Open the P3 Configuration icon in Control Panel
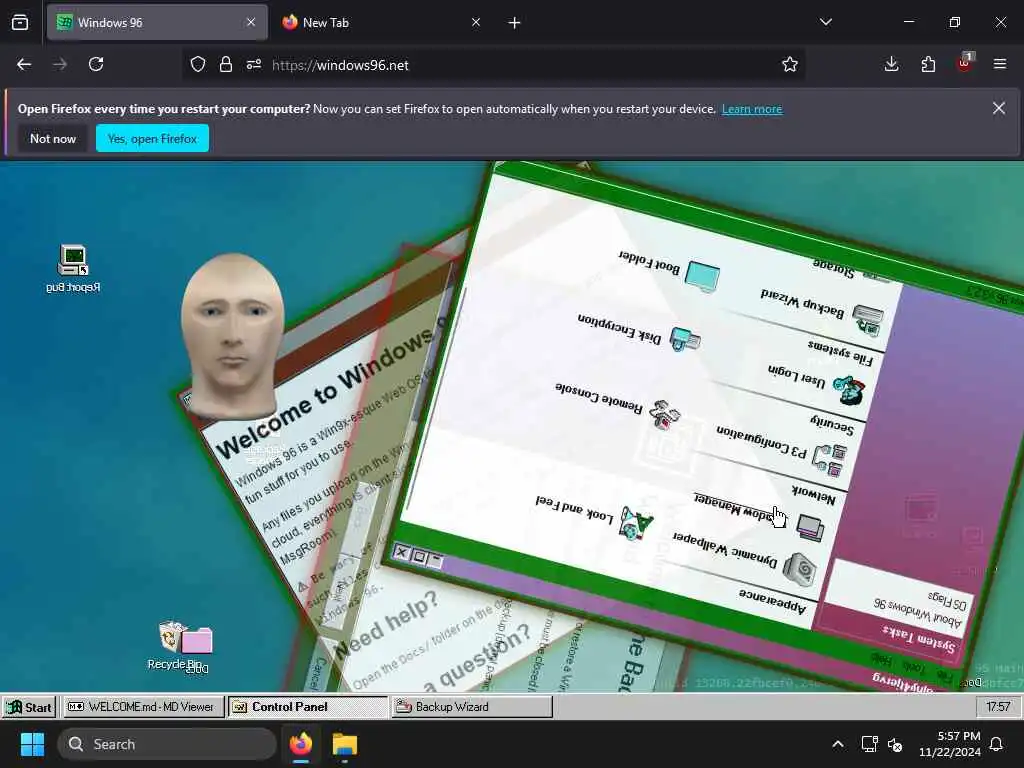The width and height of the screenshot is (1024, 768). (829, 460)
